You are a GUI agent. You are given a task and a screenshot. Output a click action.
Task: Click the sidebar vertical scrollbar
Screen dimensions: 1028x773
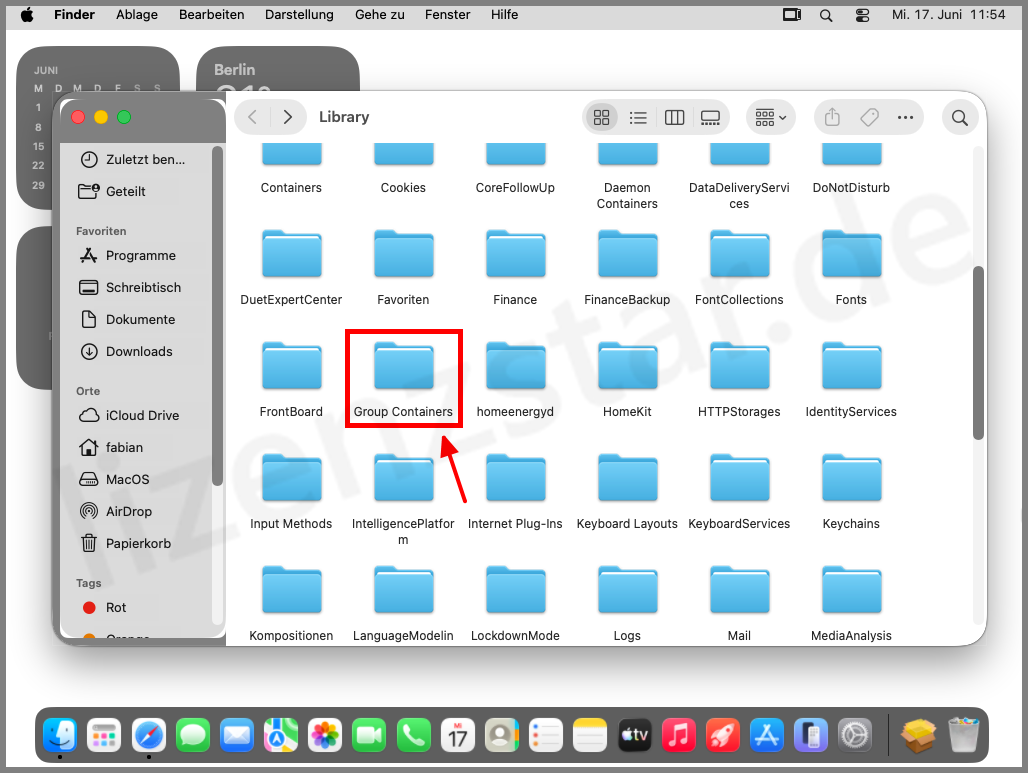(218, 317)
